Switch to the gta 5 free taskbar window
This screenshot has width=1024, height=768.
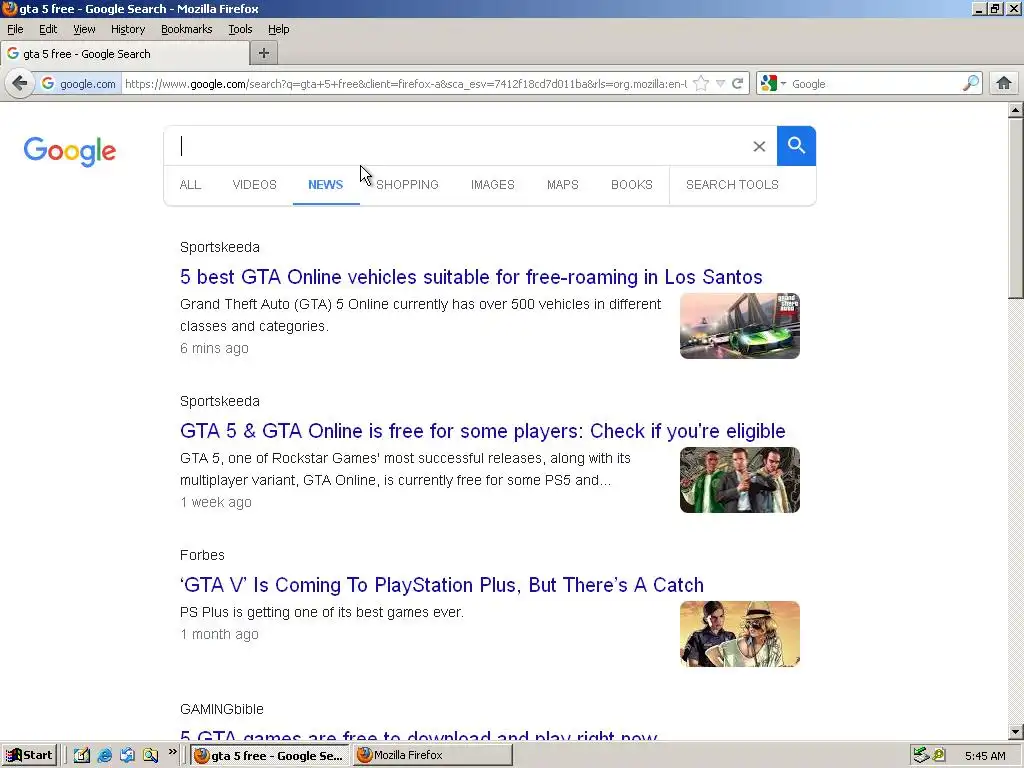coord(270,756)
